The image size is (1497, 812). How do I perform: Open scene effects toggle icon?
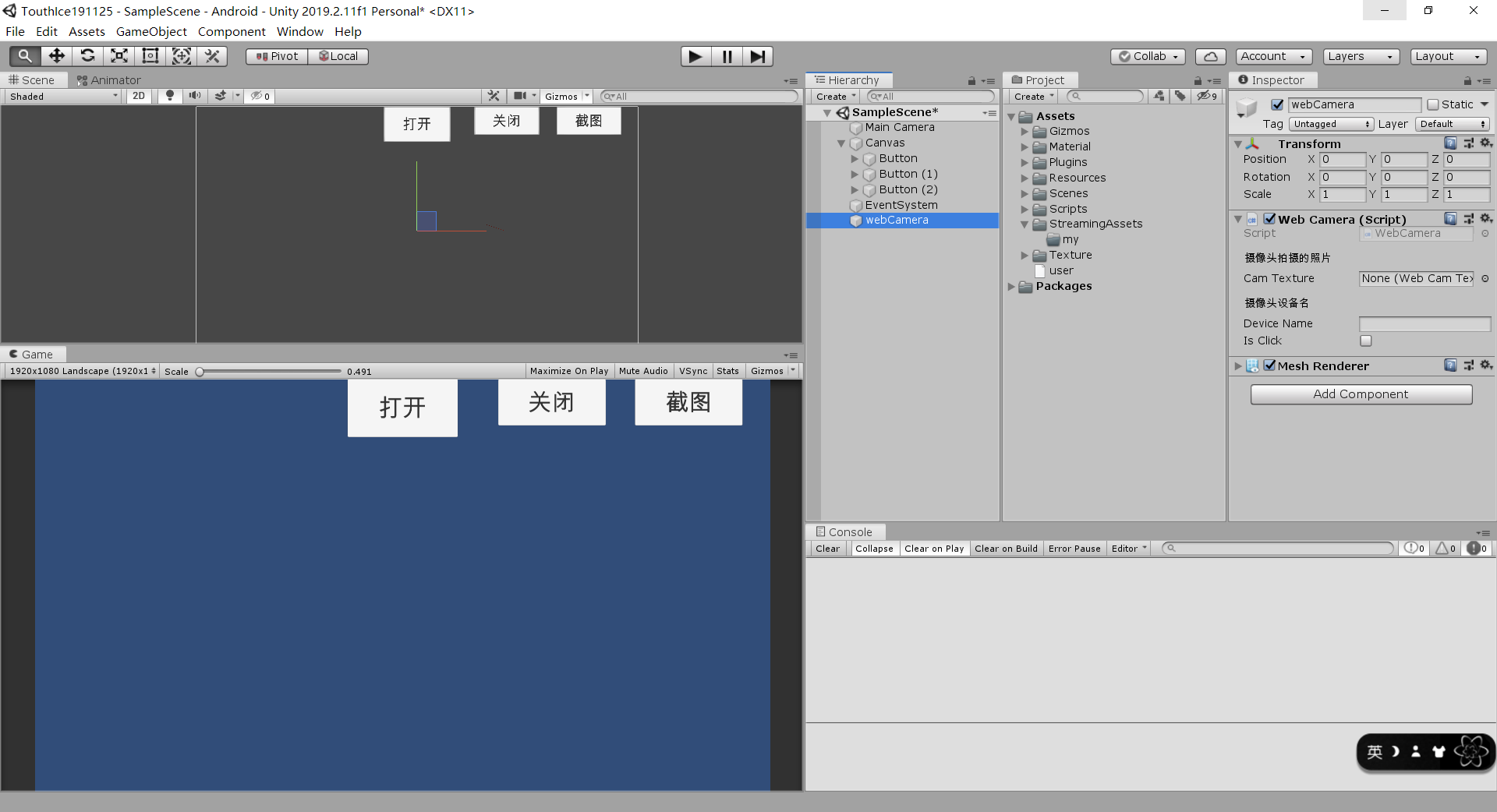[221, 96]
